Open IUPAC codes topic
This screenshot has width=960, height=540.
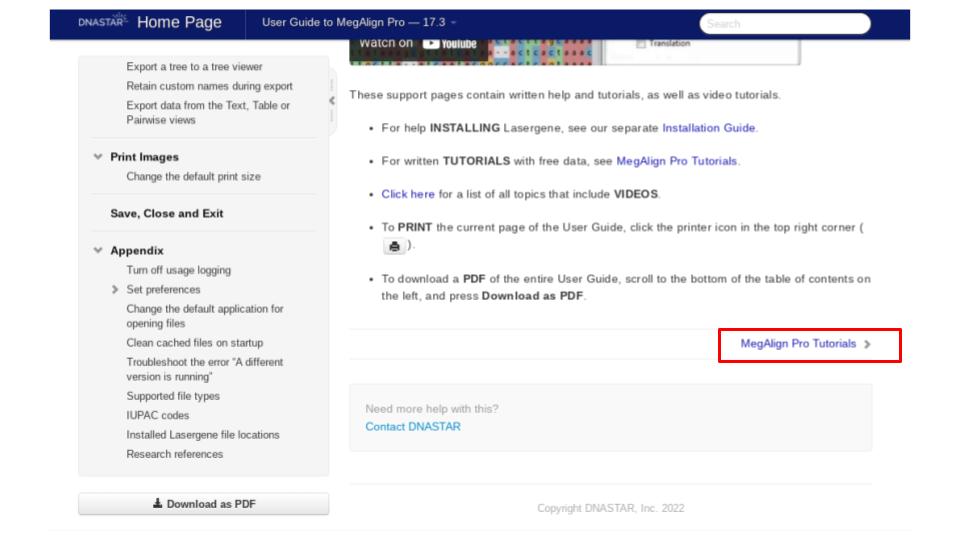pyautogui.click(x=158, y=415)
